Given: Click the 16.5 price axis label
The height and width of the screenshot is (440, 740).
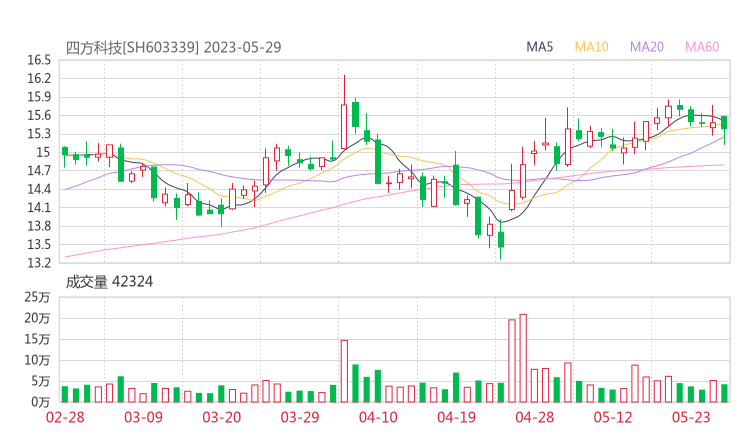Looking at the screenshot, I should [39, 60].
